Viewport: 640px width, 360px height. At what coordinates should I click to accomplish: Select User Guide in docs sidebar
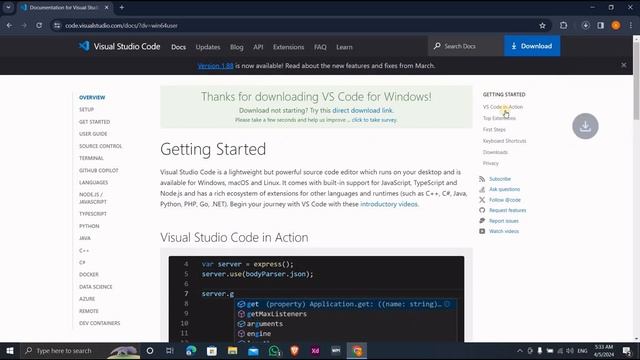(x=93, y=134)
